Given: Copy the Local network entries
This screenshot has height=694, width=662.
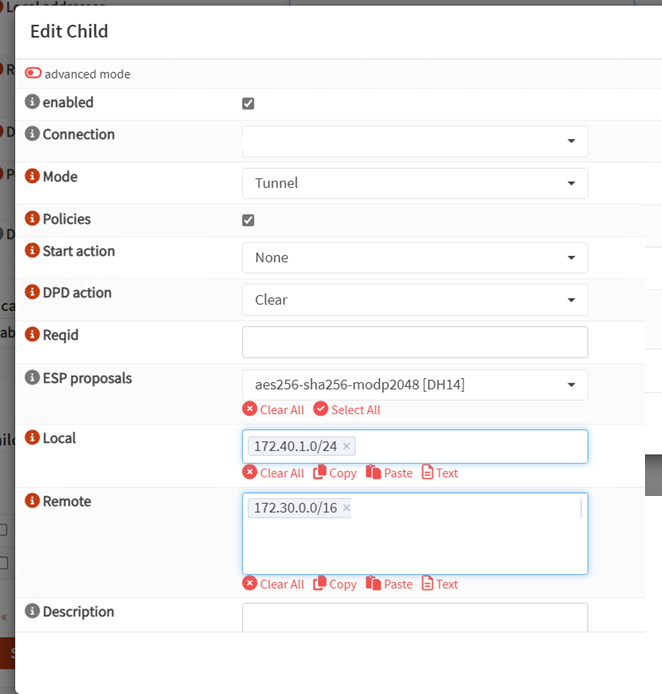Looking at the screenshot, I should point(335,473).
